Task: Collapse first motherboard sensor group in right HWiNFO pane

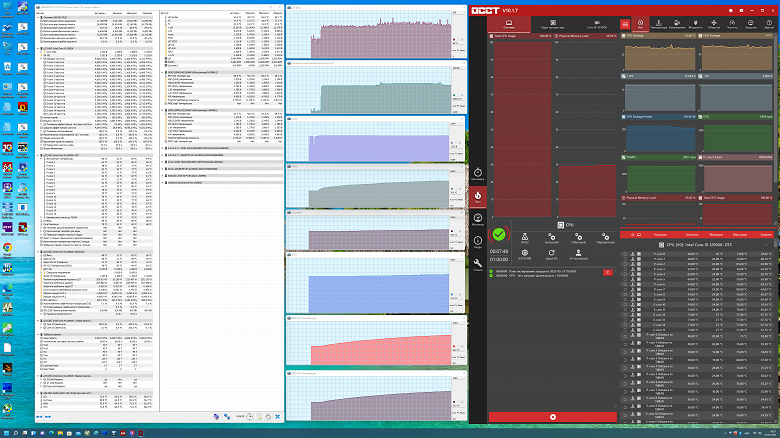Action: click(x=164, y=73)
